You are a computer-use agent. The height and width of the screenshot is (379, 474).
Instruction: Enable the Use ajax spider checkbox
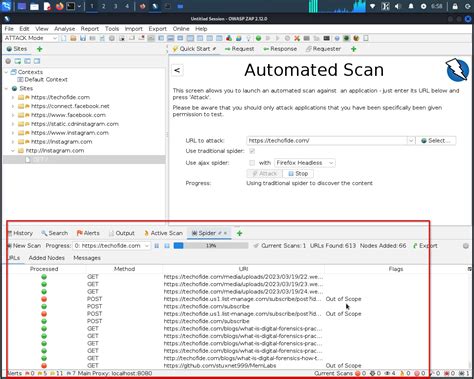252,163
